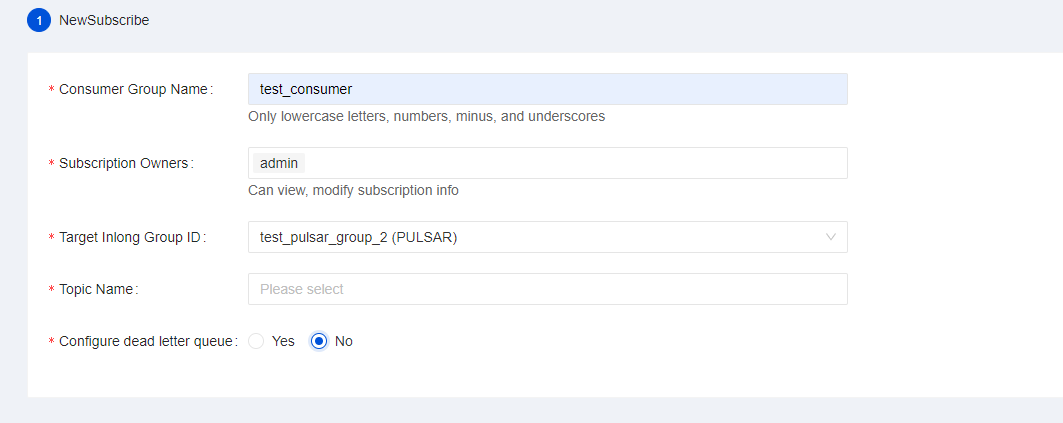Select the admin tag in Subscription Owners
The width and height of the screenshot is (1063, 423).
coord(278,163)
